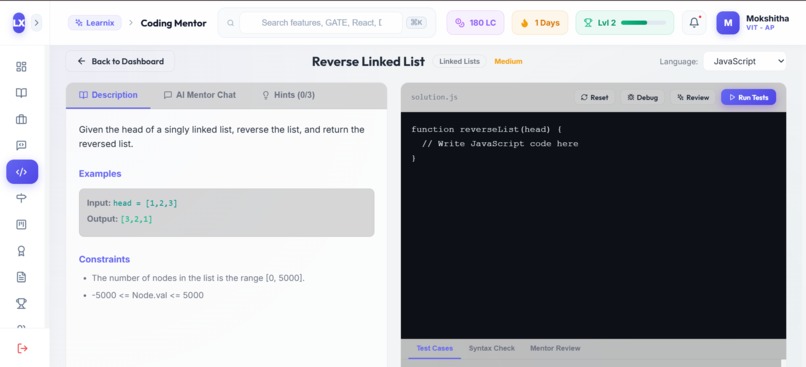Screen dimensions: 806x367
Task: Click the 180 LC coins badge
Action: (x=475, y=23)
